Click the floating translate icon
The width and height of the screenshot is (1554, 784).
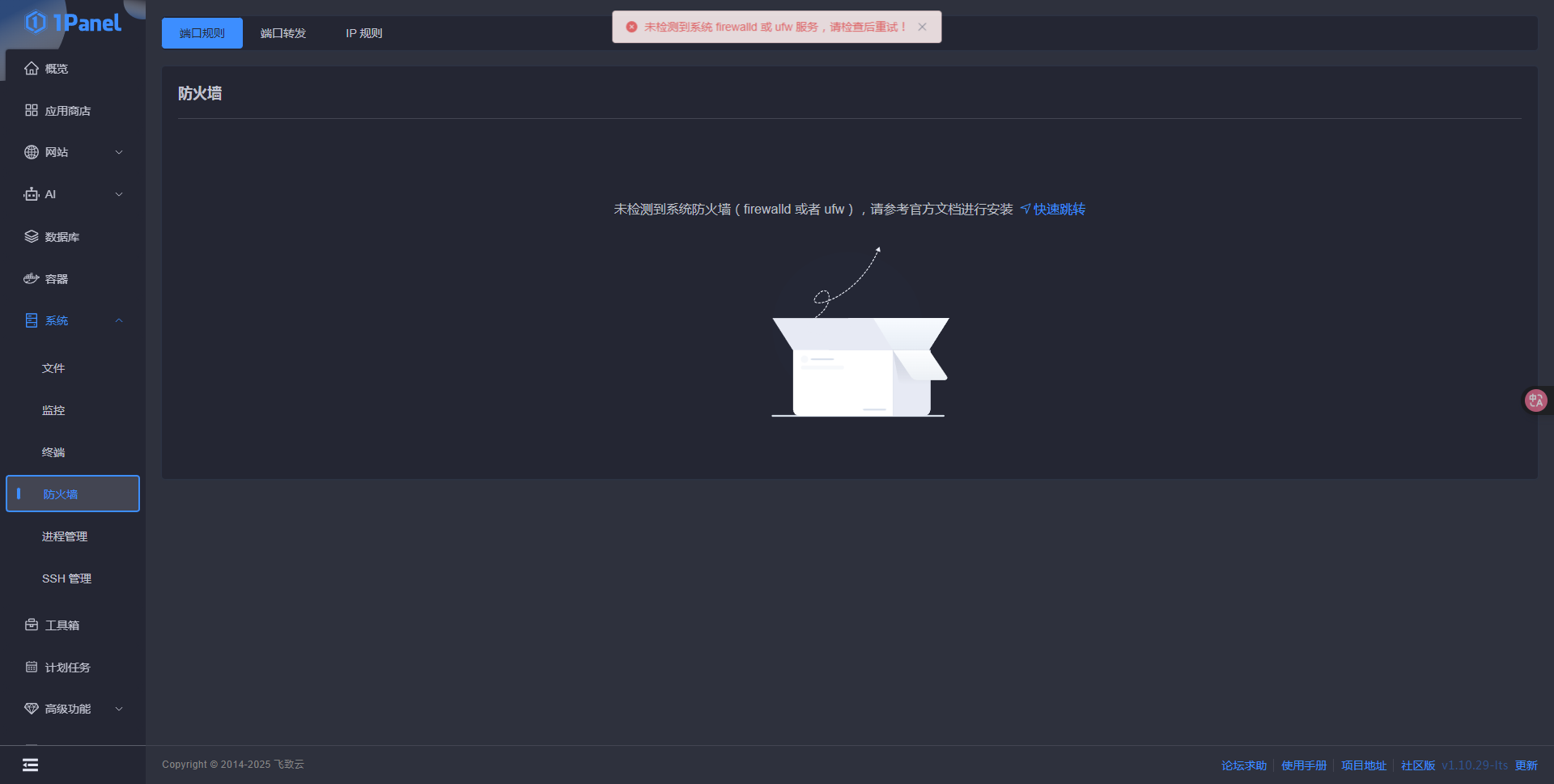pos(1535,400)
